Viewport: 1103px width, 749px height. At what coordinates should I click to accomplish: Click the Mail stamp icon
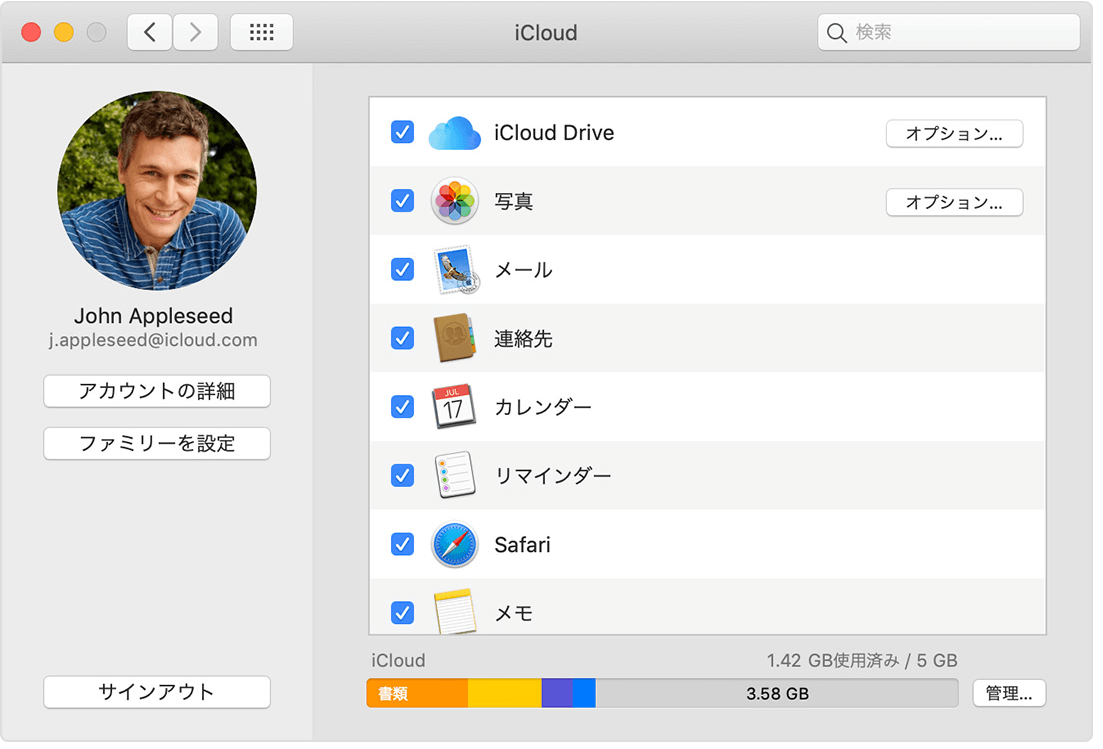[x=456, y=269]
